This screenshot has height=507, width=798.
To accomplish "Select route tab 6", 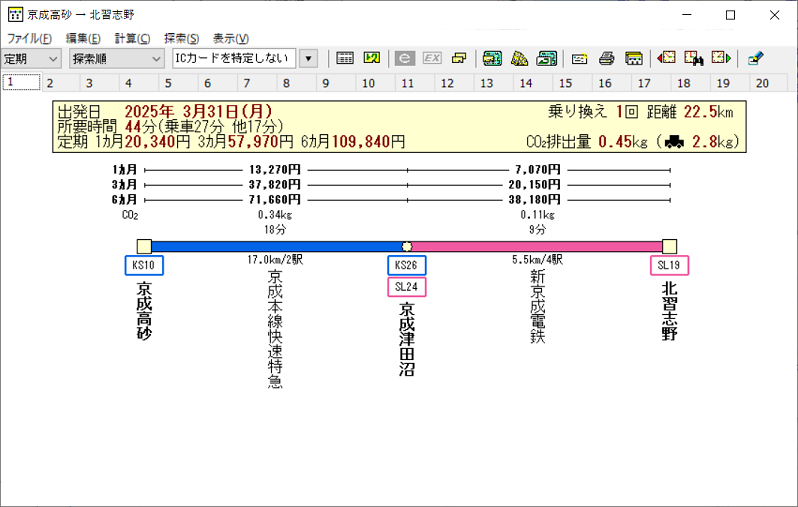I will coord(217,83).
